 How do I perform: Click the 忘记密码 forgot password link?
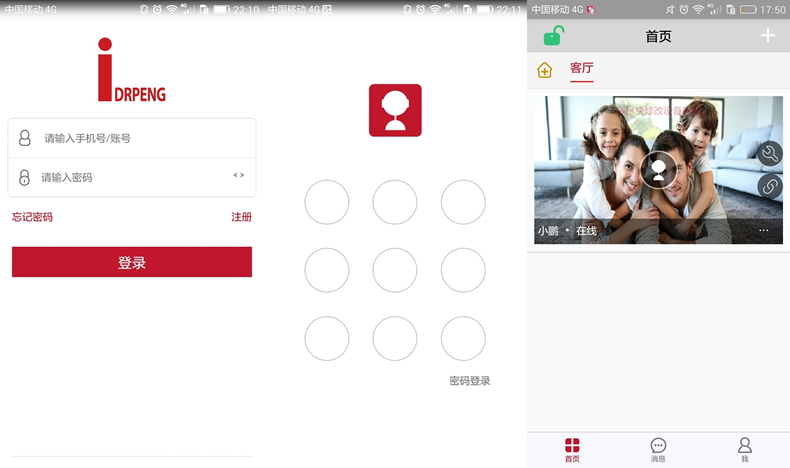(x=32, y=217)
